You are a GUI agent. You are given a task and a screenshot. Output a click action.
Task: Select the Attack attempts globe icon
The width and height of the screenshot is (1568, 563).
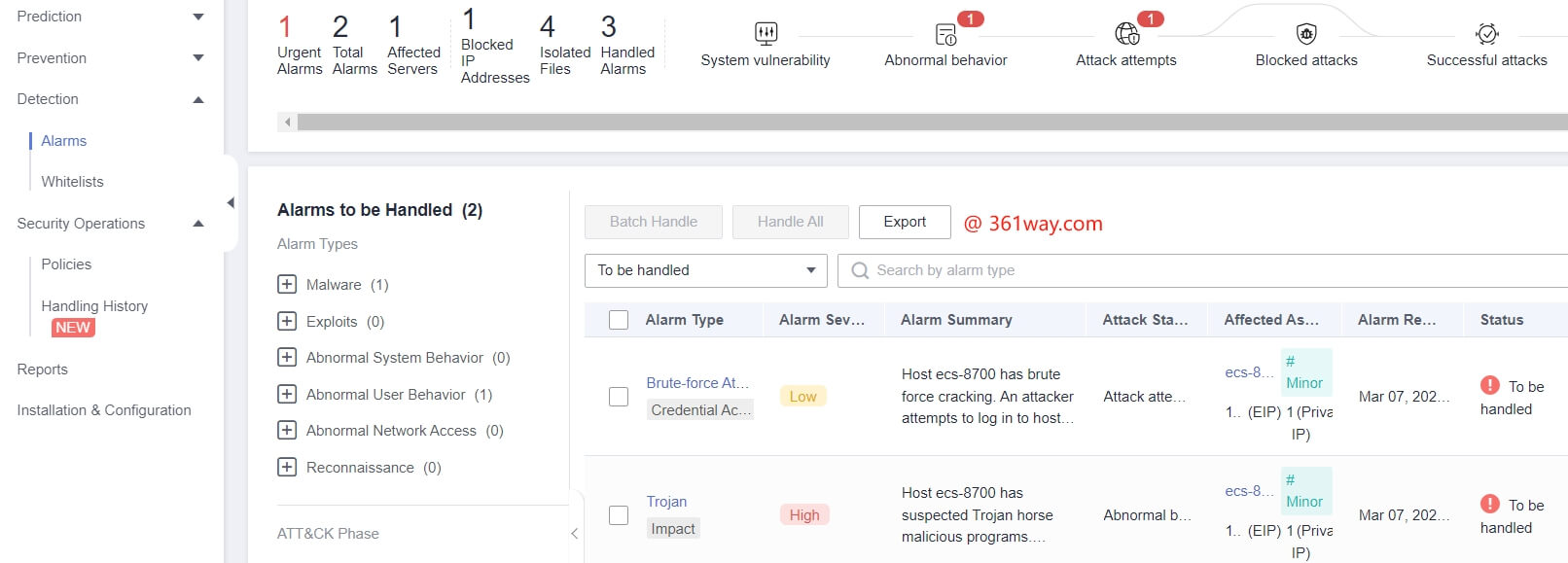point(1126,34)
